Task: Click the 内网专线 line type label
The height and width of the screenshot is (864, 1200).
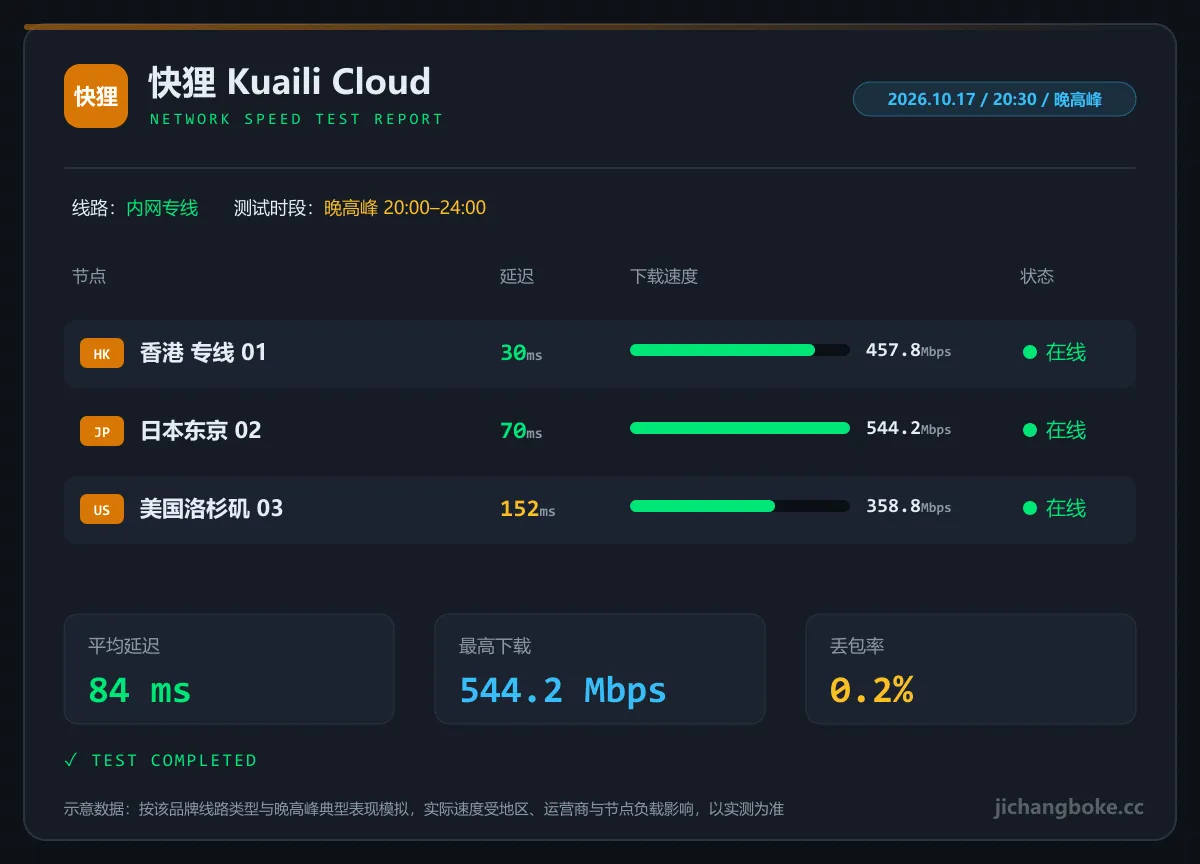Action: [x=162, y=208]
